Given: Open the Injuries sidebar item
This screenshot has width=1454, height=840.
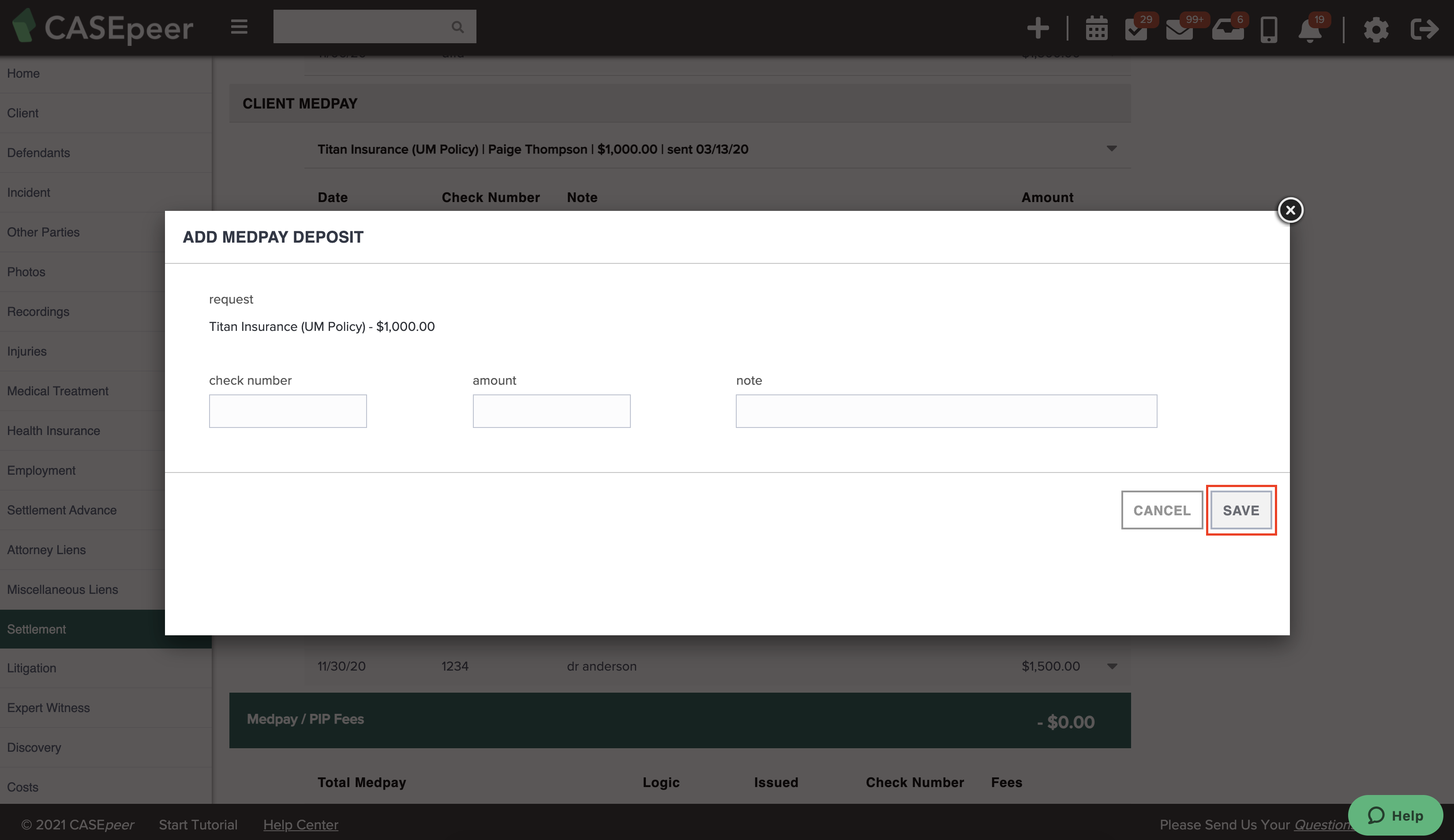Looking at the screenshot, I should point(82,351).
